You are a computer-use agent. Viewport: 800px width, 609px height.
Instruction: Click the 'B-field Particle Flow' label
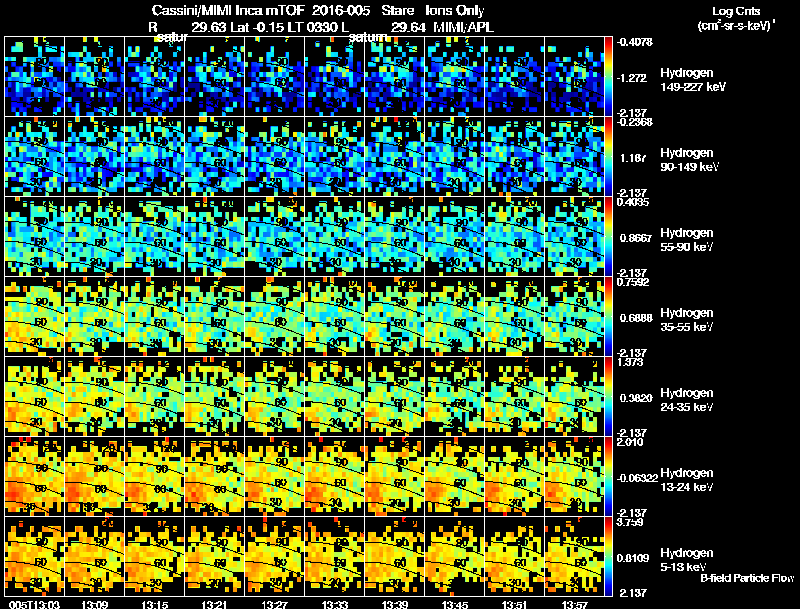(x=747, y=578)
